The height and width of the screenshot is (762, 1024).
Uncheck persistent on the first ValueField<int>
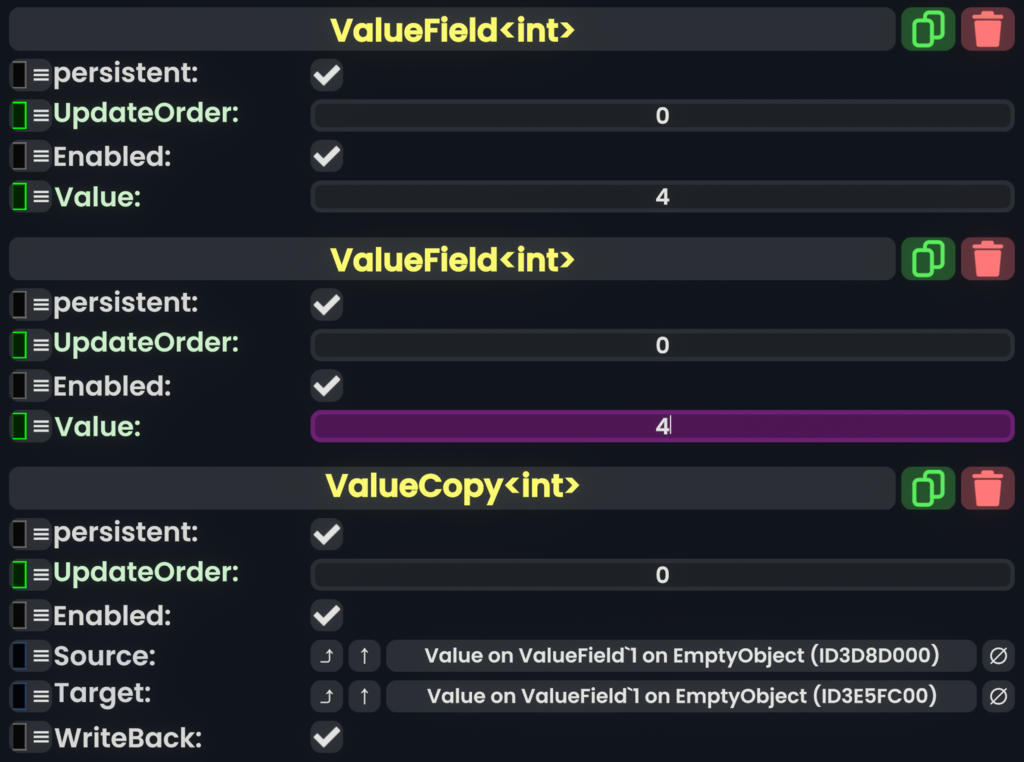point(326,74)
